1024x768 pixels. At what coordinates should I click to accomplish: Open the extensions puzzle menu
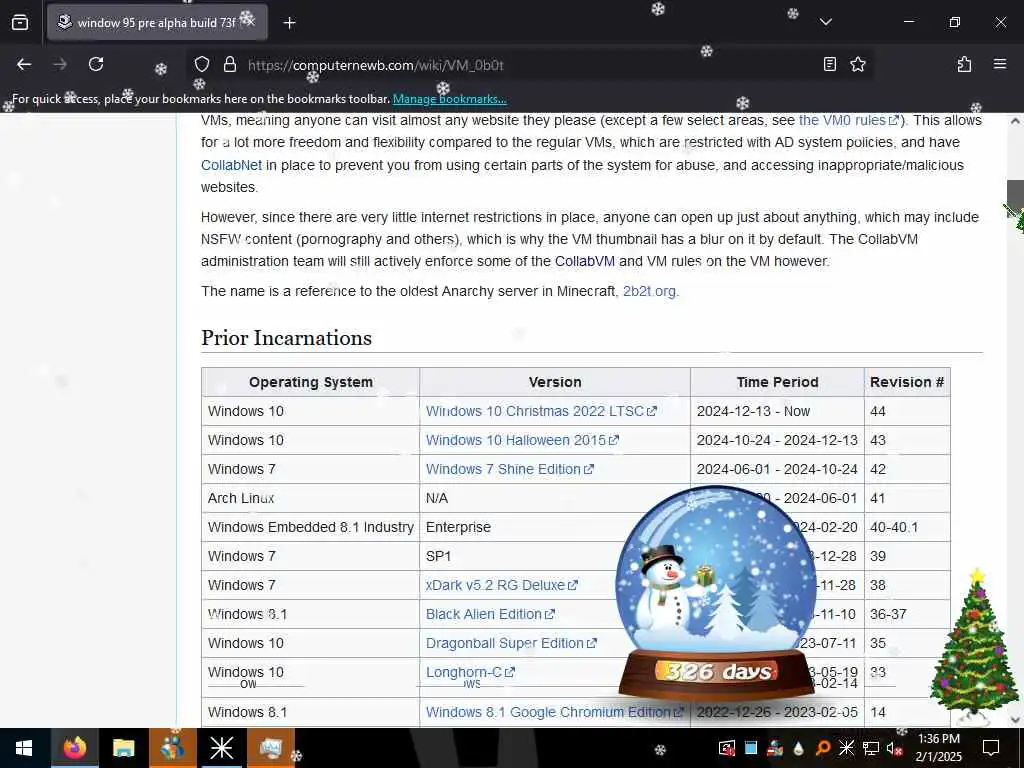(x=964, y=64)
